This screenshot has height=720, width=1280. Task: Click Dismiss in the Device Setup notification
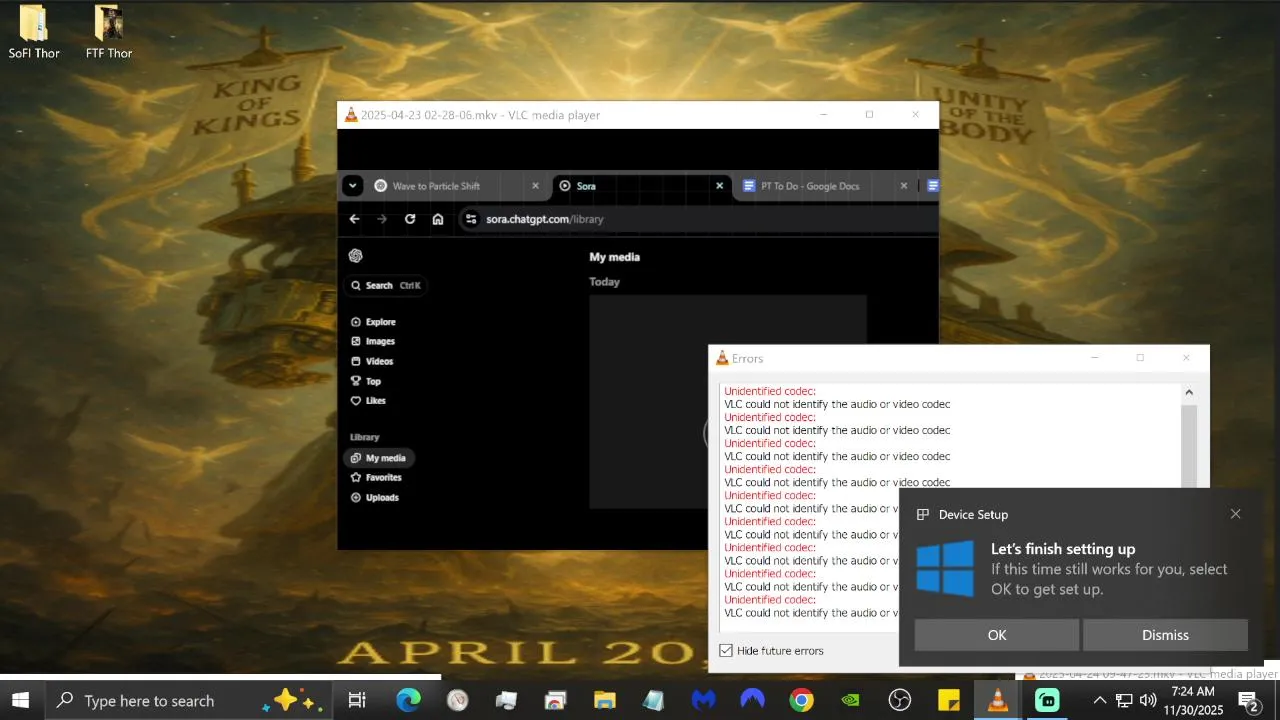point(1165,635)
